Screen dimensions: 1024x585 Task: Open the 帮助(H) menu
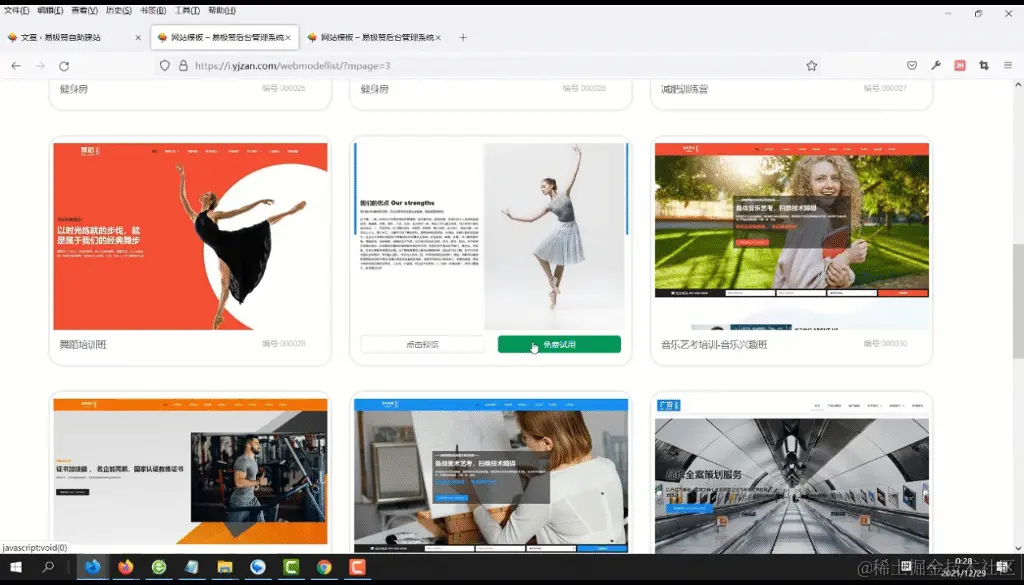click(221, 10)
